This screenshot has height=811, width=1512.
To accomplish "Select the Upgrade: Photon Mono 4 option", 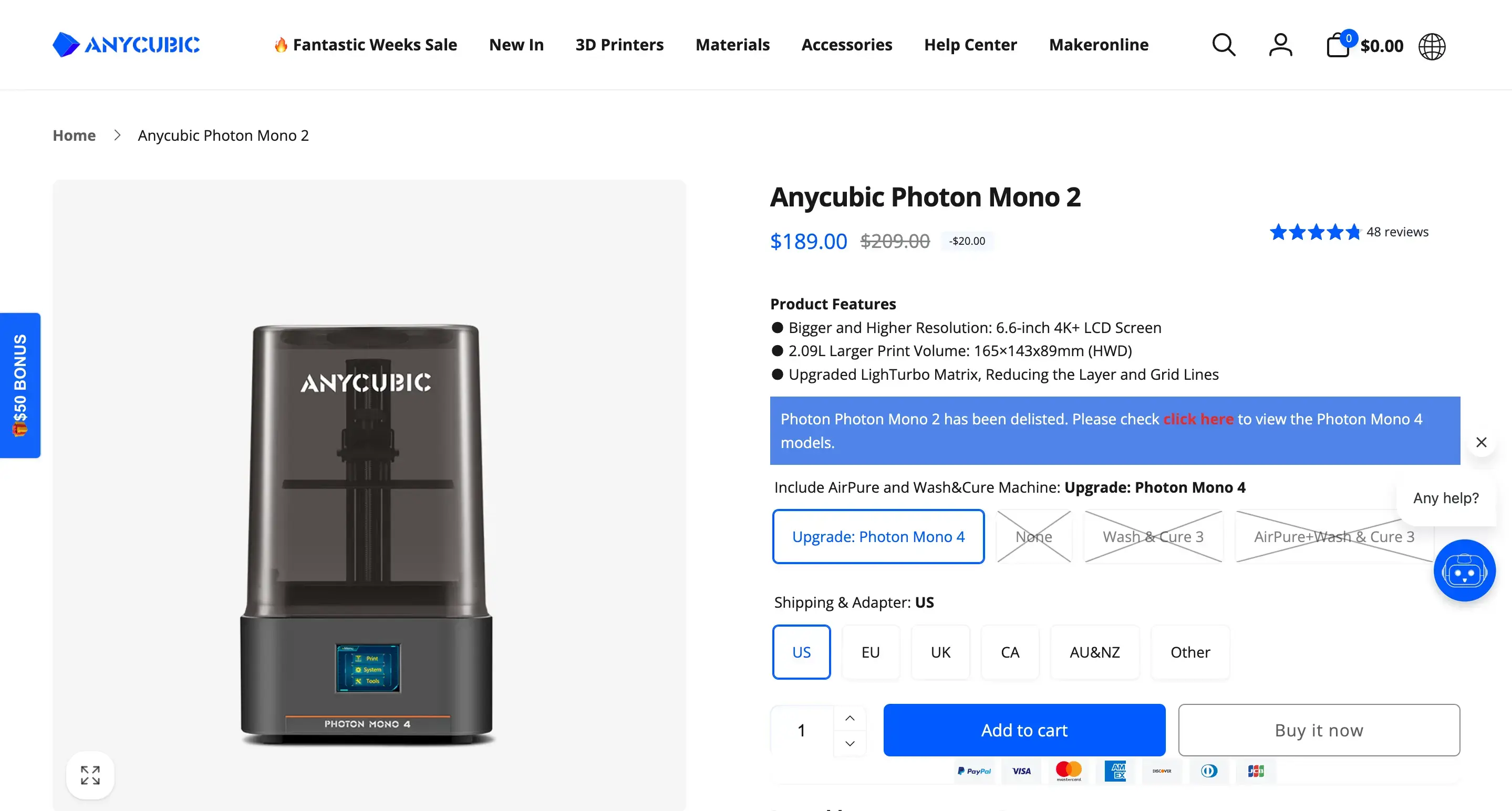I will coord(878,536).
